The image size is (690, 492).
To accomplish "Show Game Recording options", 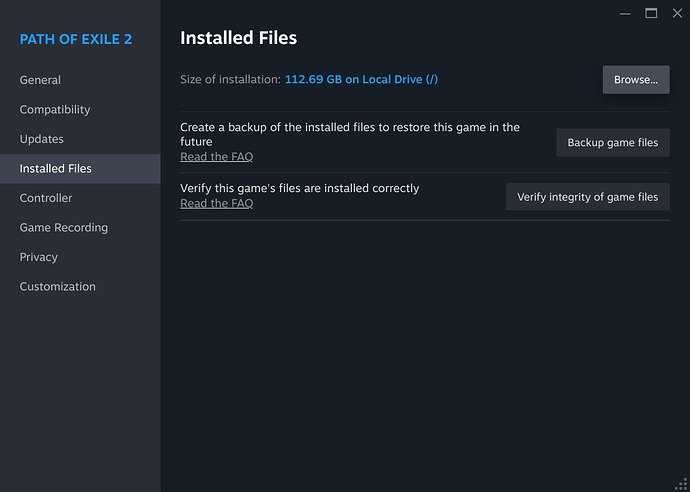I will (x=63, y=227).
